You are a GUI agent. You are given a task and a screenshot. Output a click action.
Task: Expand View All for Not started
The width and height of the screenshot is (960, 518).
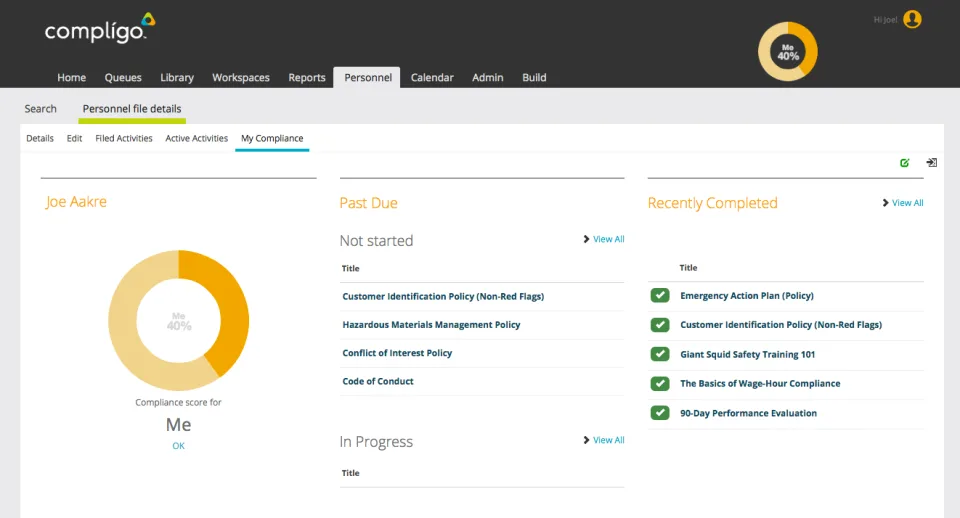[x=604, y=239]
